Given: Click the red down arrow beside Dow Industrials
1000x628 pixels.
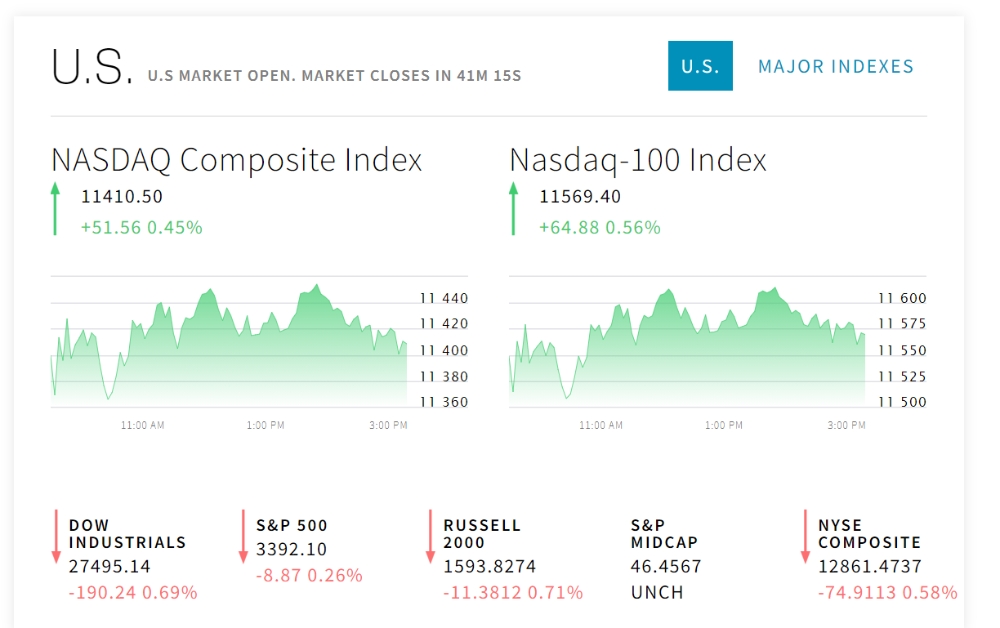Looking at the screenshot, I should [x=56, y=536].
